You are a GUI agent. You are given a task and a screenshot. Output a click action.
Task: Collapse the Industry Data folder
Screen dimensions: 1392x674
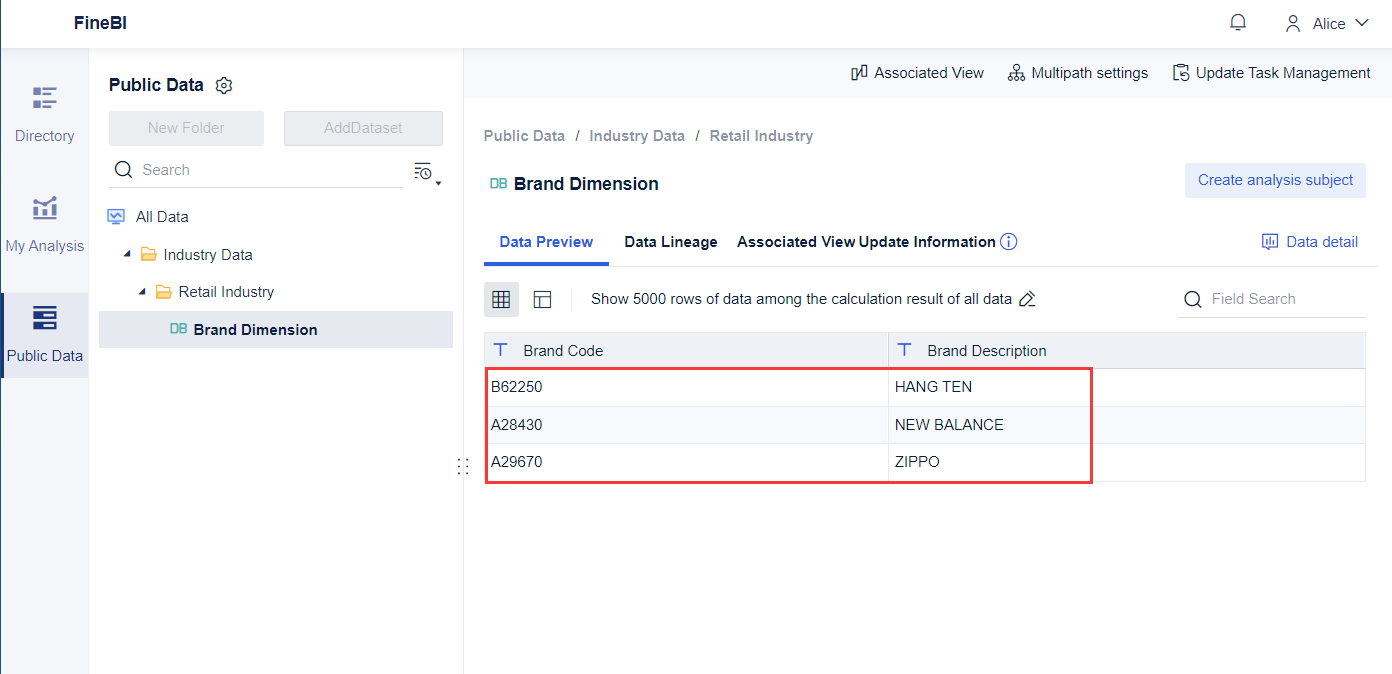click(x=126, y=254)
